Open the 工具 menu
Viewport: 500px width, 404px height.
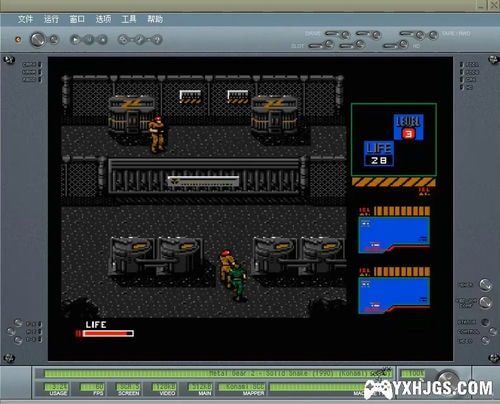[x=129, y=19]
